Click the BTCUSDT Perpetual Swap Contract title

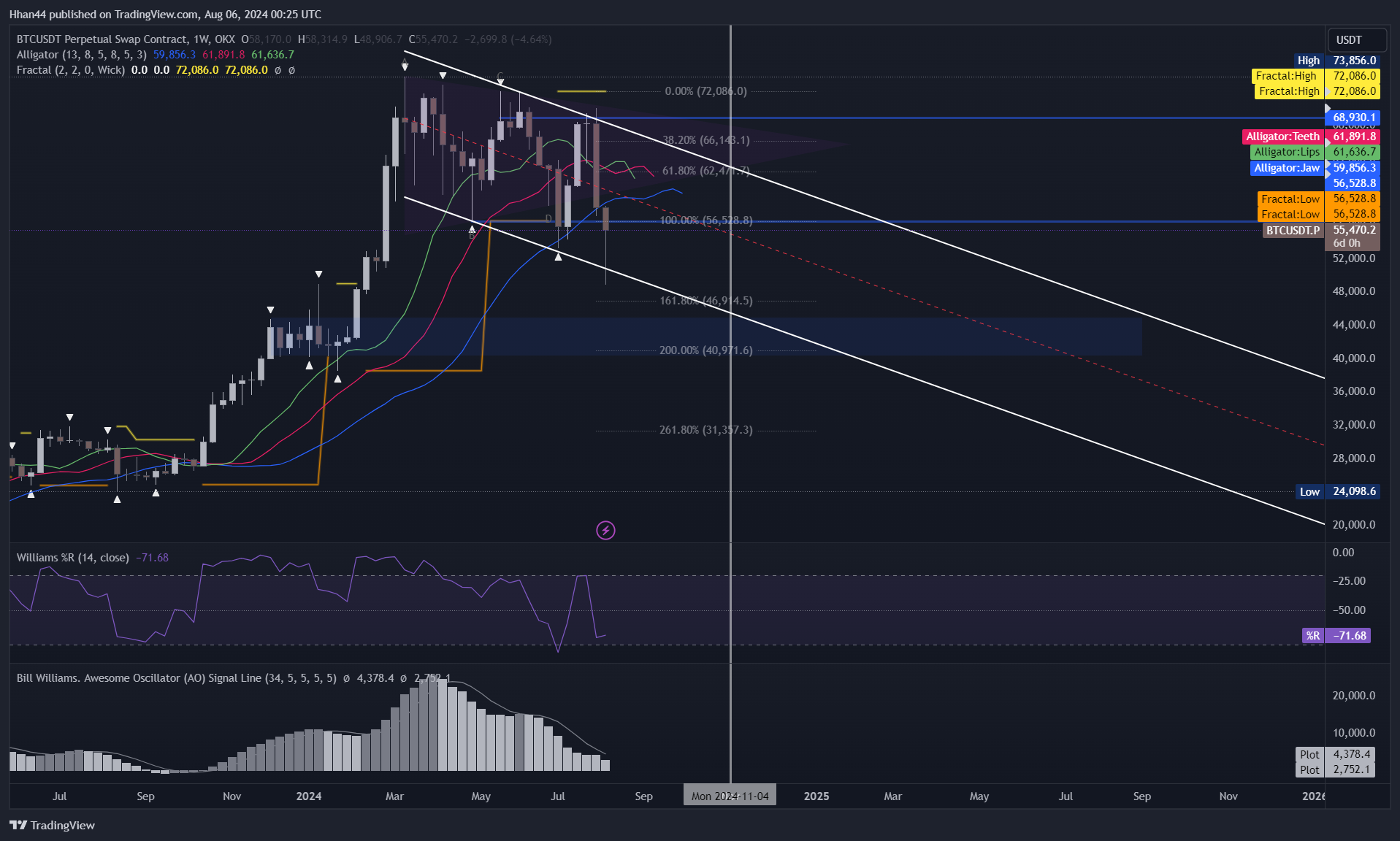102,39
